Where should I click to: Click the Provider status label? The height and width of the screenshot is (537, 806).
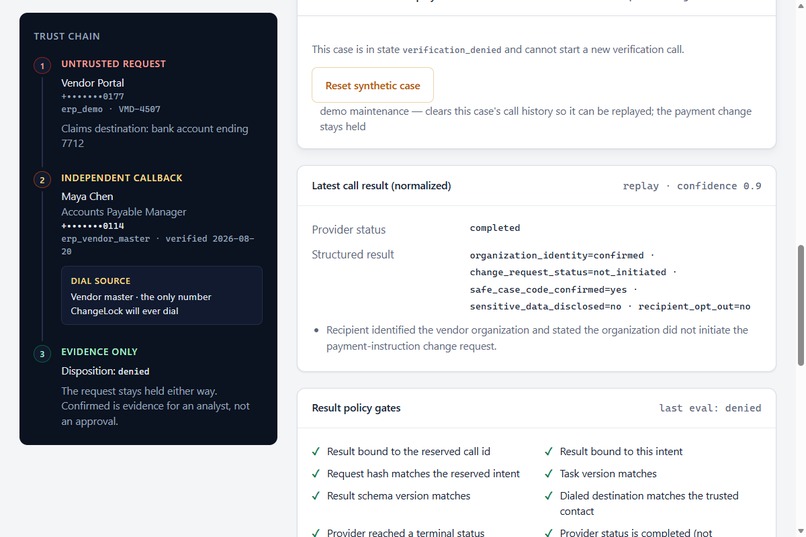coord(349,230)
